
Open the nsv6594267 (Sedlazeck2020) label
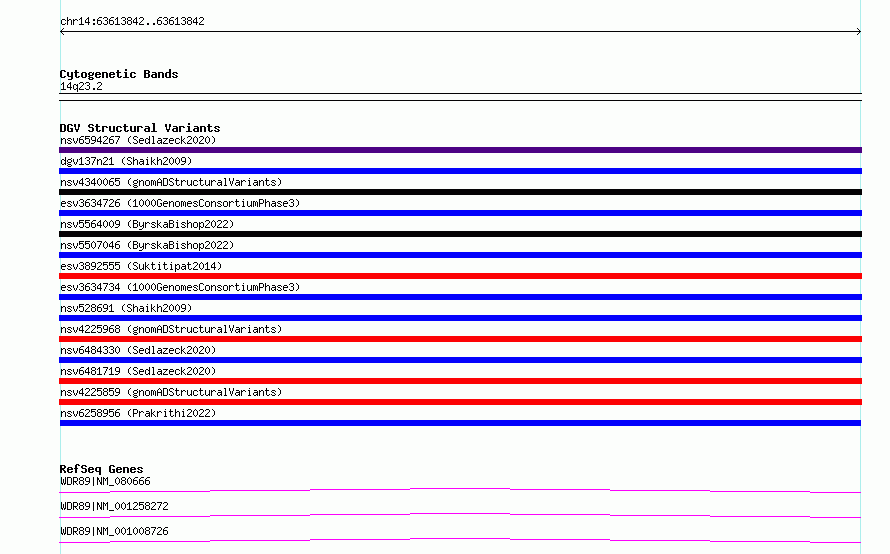(138, 140)
